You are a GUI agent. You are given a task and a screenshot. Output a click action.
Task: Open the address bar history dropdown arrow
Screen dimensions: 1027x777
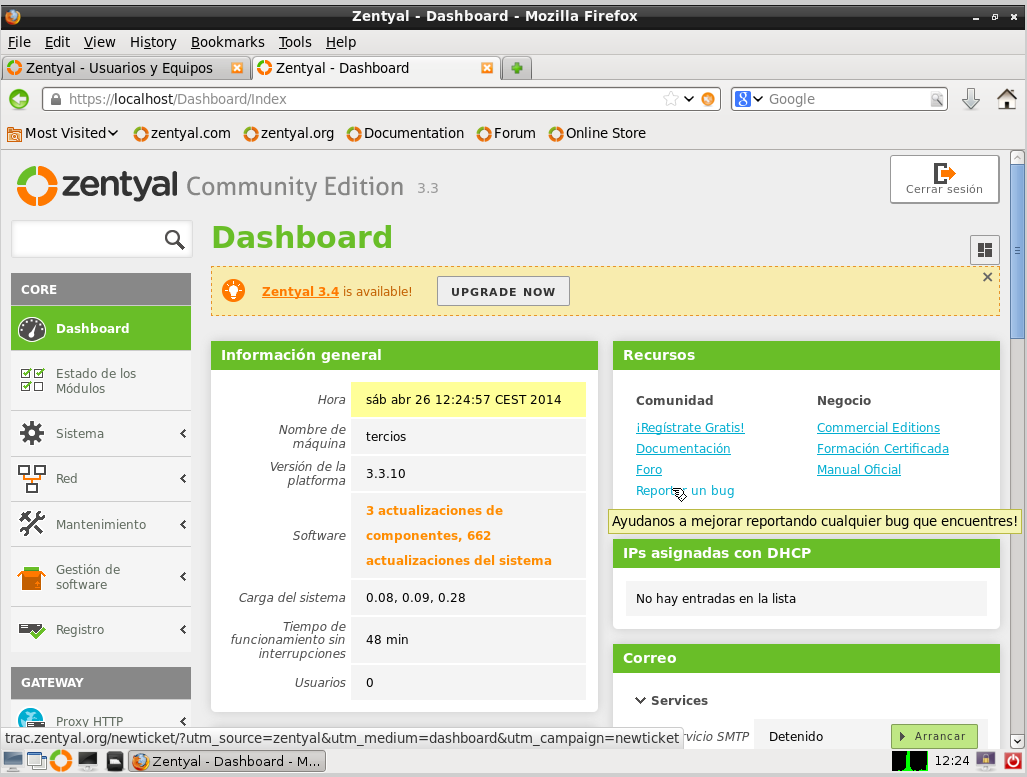[x=689, y=99]
